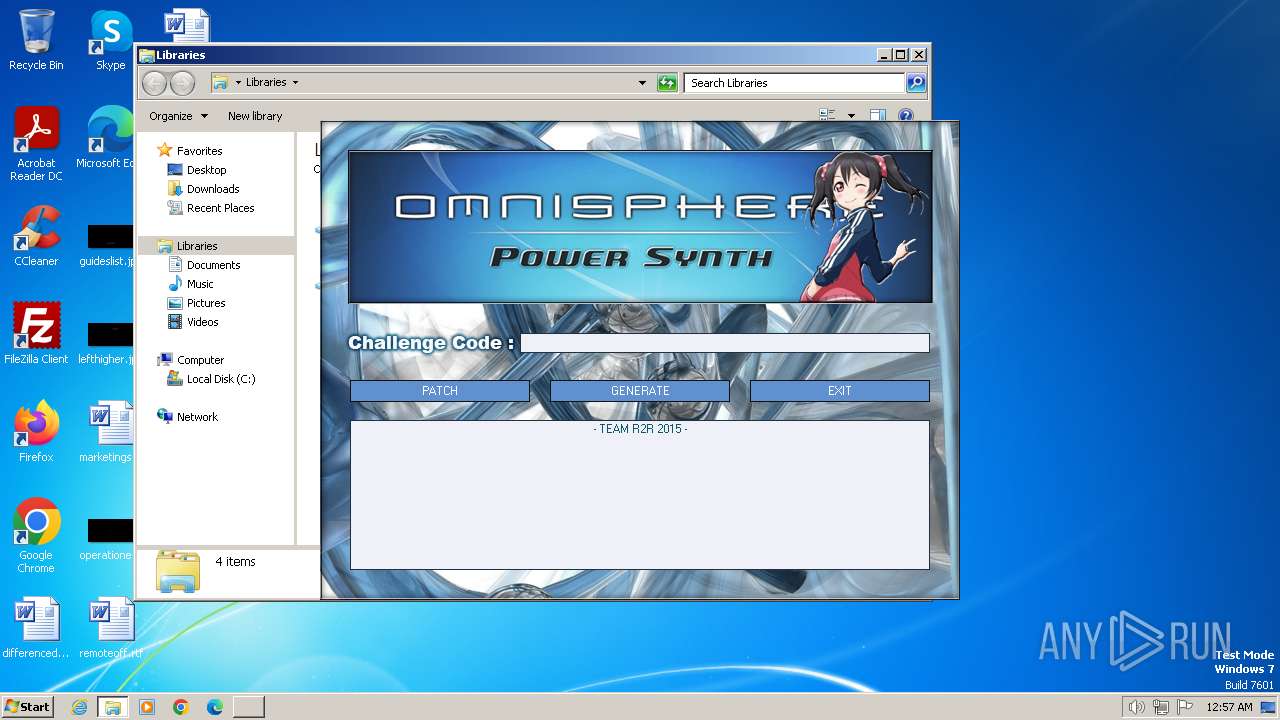Image resolution: width=1280 pixels, height=720 pixels.
Task: Open the address bar history dropdown
Action: [642, 83]
